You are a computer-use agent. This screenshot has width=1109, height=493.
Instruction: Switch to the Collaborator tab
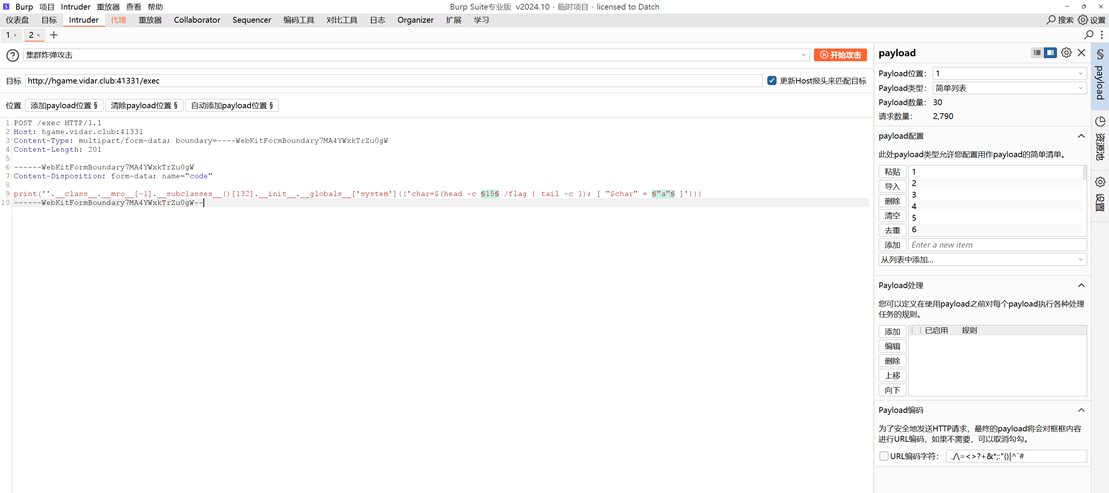click(197, 20)
